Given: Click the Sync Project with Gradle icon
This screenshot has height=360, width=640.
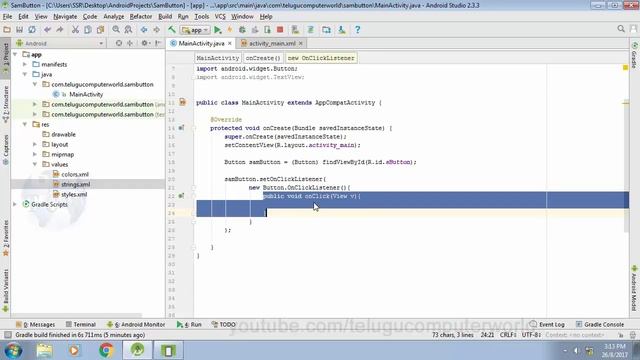Looking at the screenshot, I should point(311,29).
